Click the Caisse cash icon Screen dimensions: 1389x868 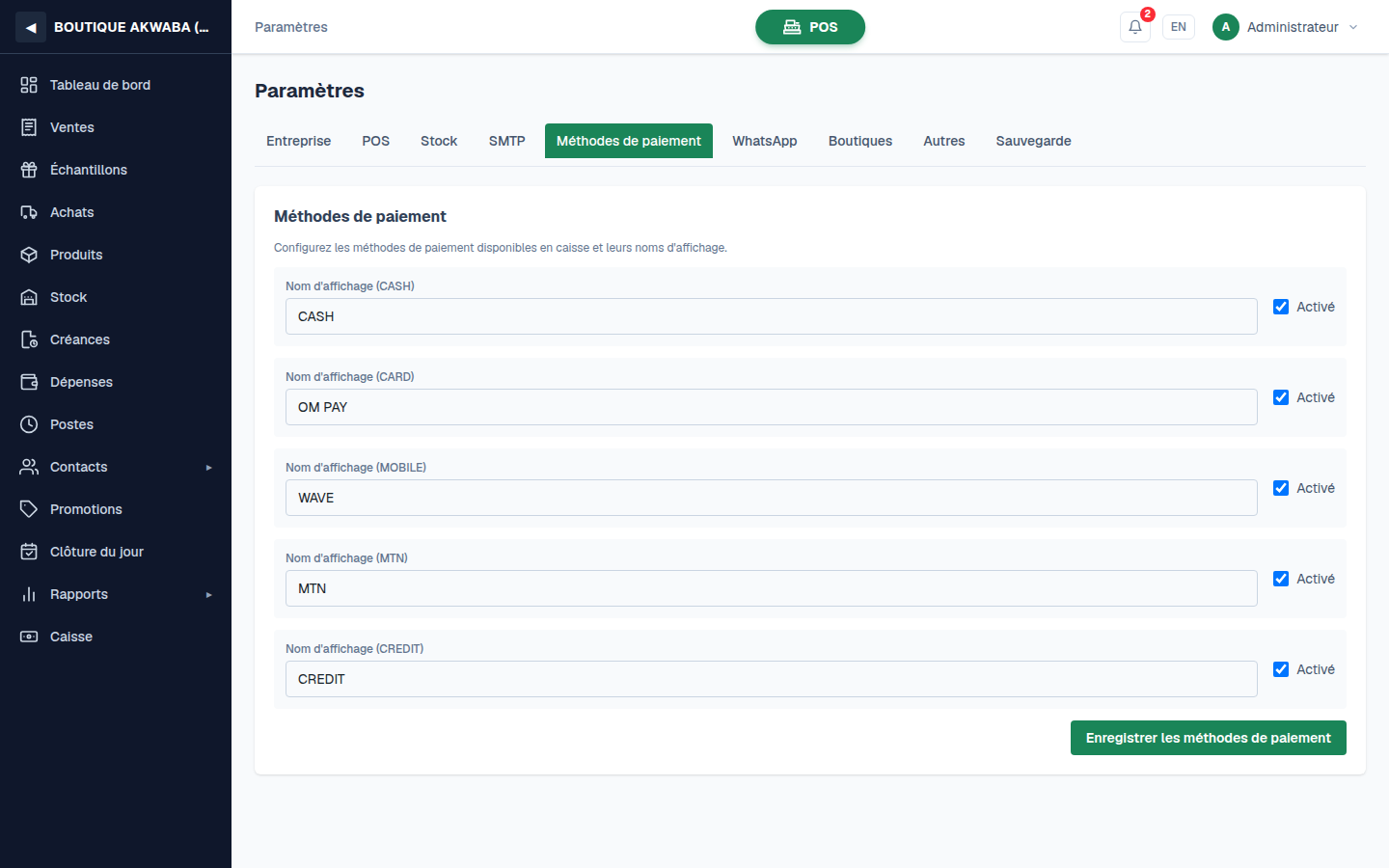pos(29,637)
